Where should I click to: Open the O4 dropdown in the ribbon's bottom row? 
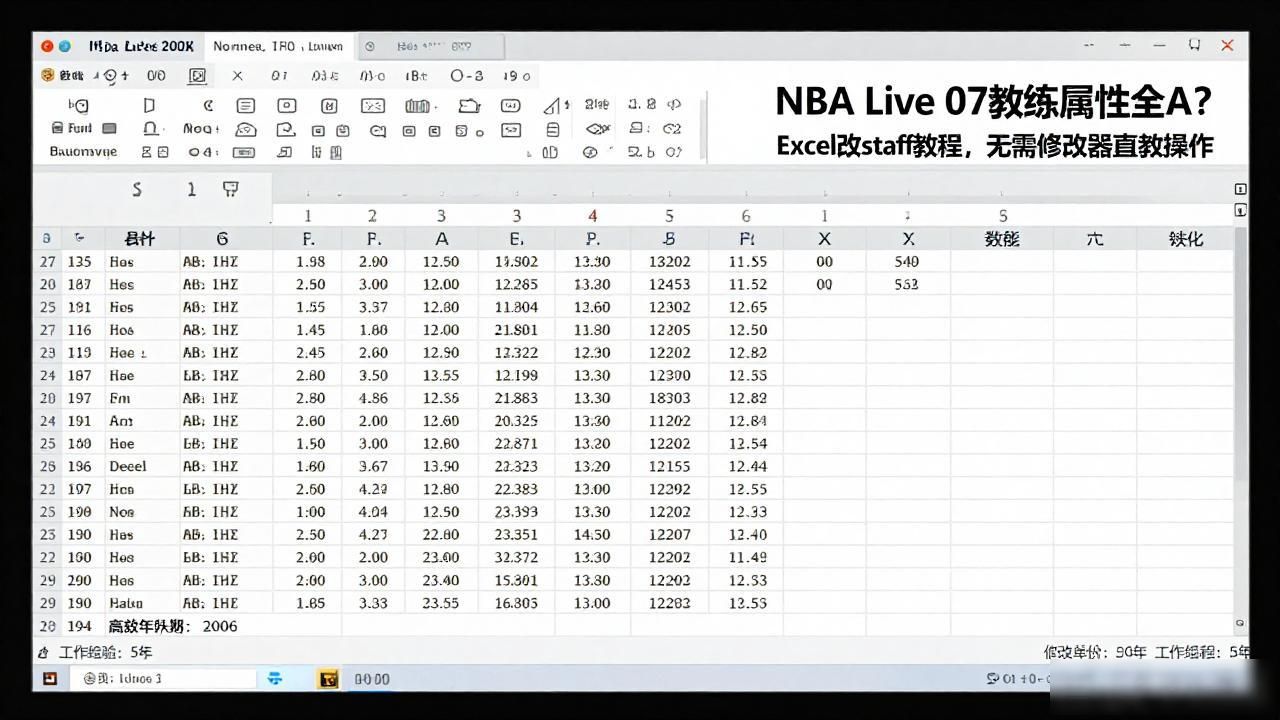pyautogui.click(x=203, y=152)
